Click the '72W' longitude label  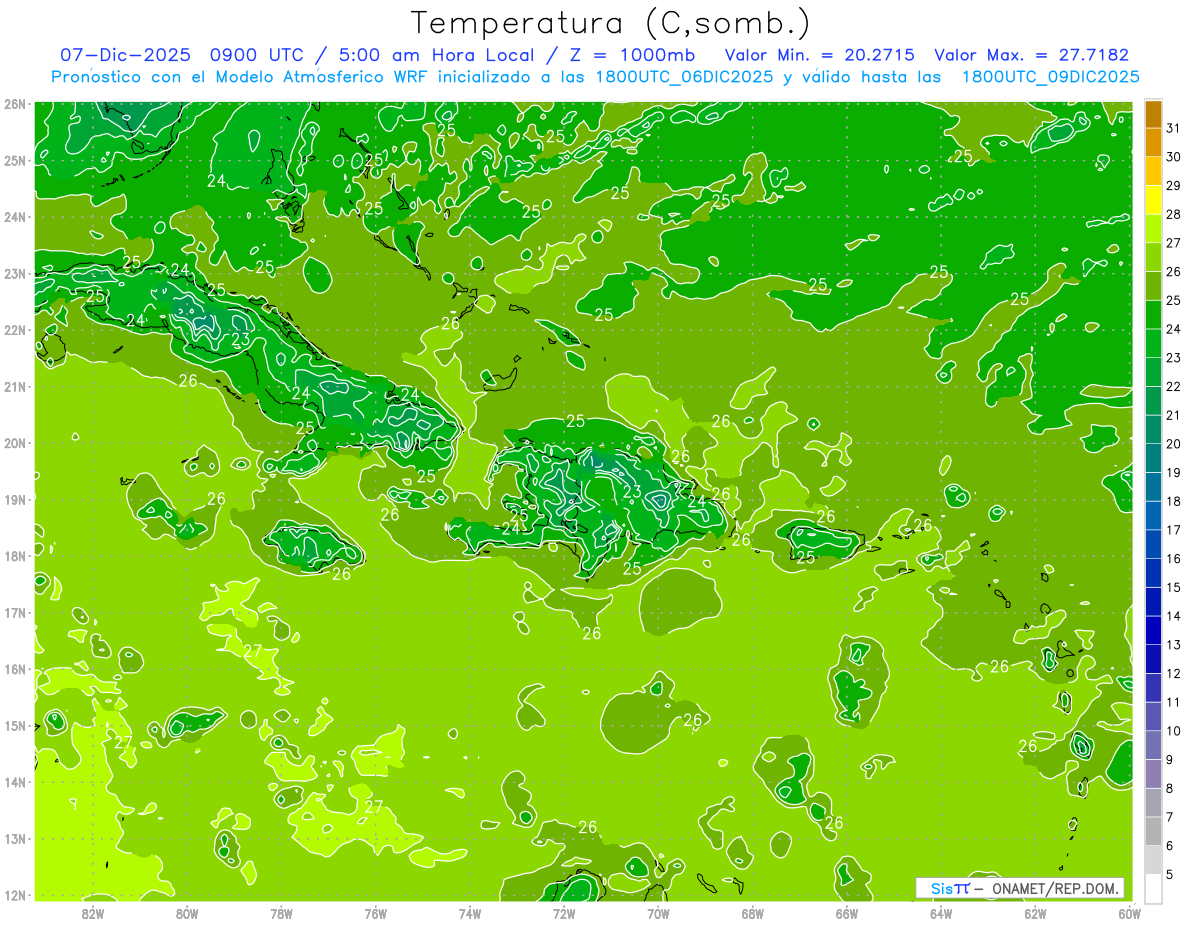pyautogui.click(x=564, y=912)
